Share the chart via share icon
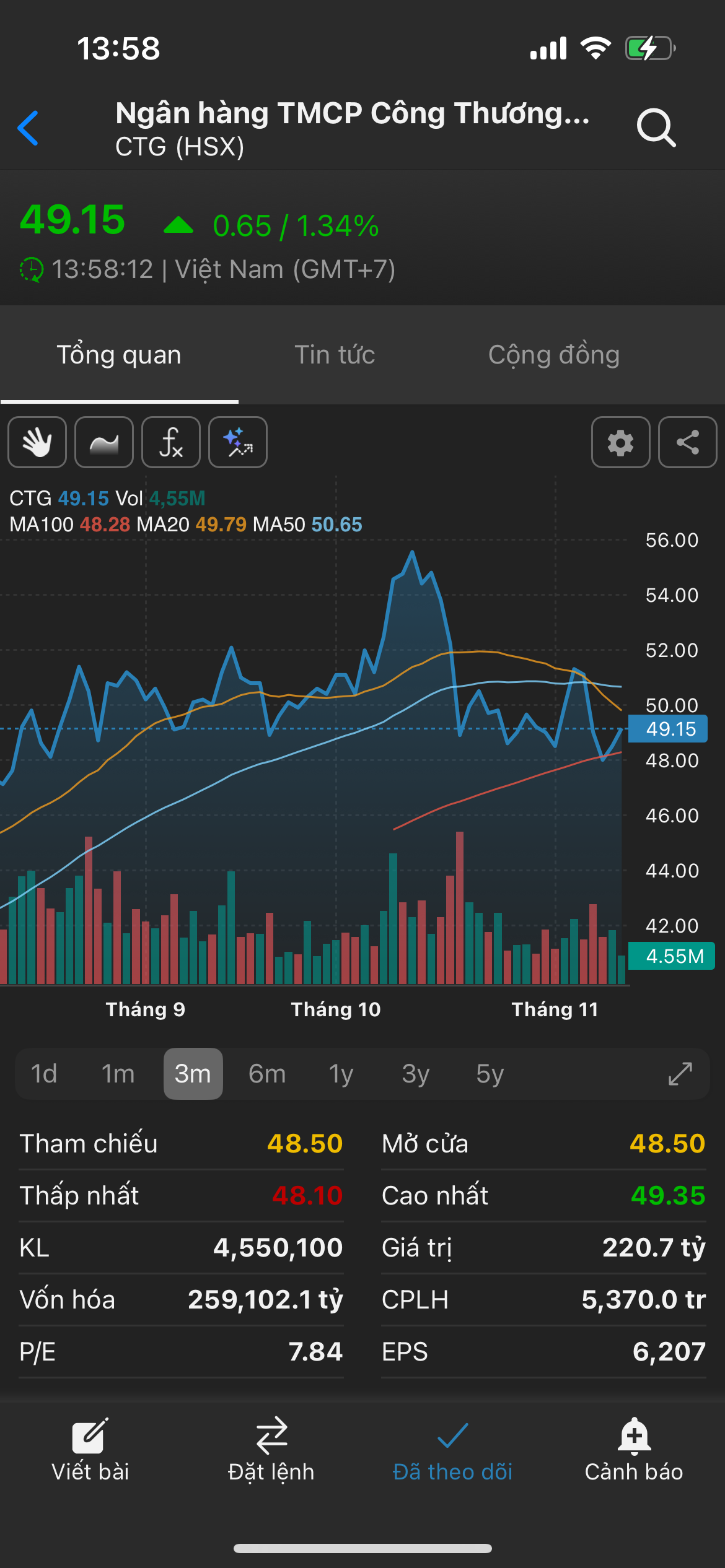Image resolution: width=725 pixels, height=1568 pixels. pos(687,442)
